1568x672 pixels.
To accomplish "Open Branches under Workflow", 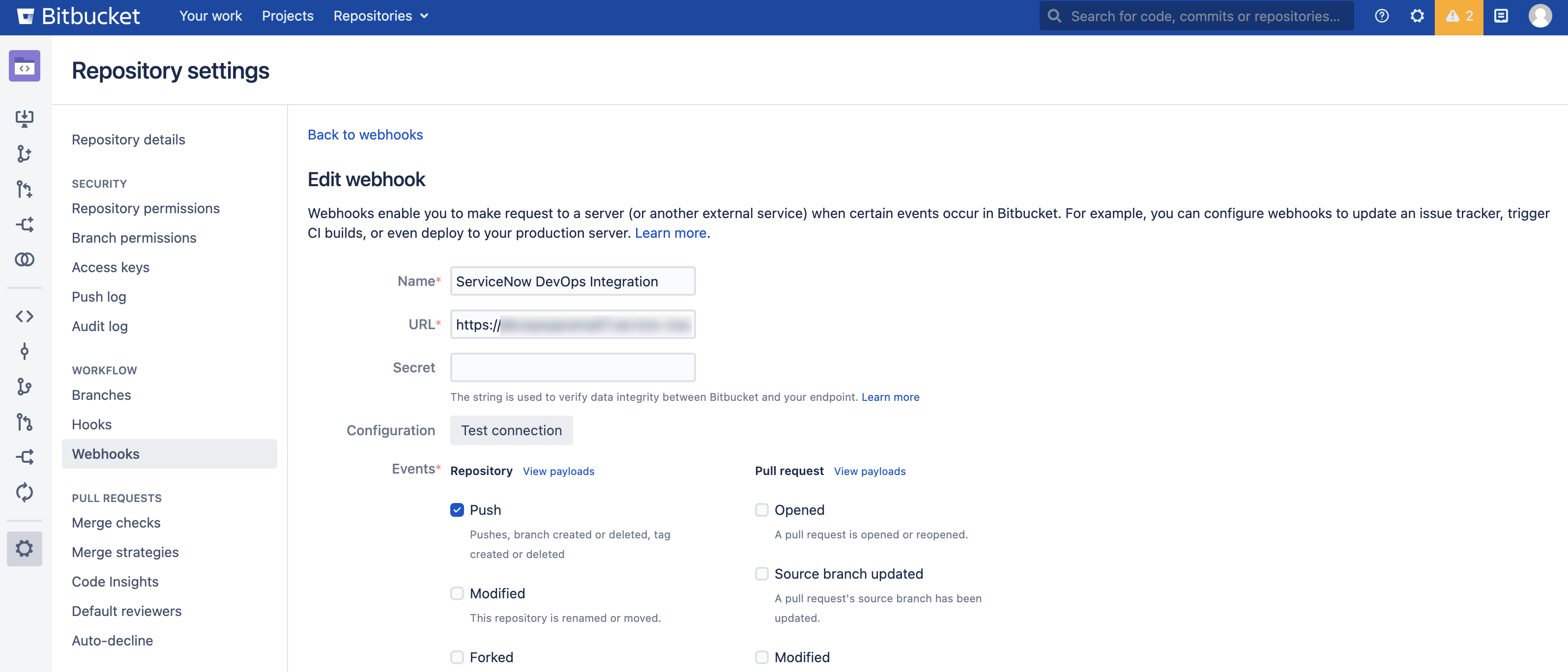I will (101, 394).
